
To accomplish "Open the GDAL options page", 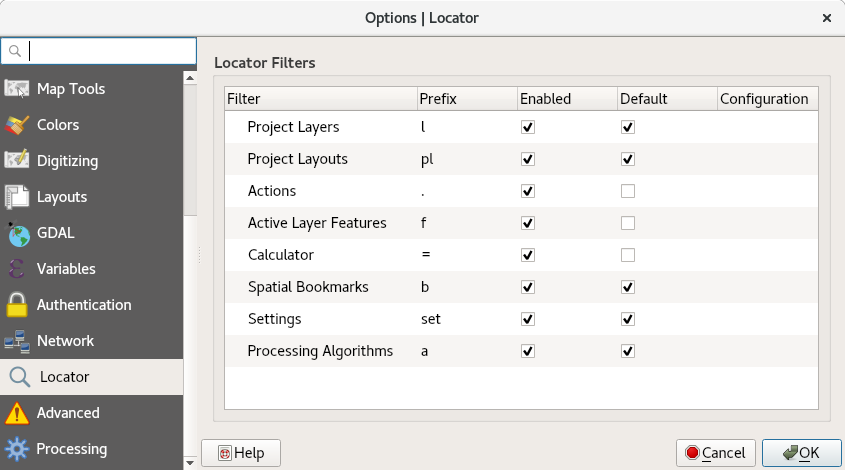I will point(92,233).
